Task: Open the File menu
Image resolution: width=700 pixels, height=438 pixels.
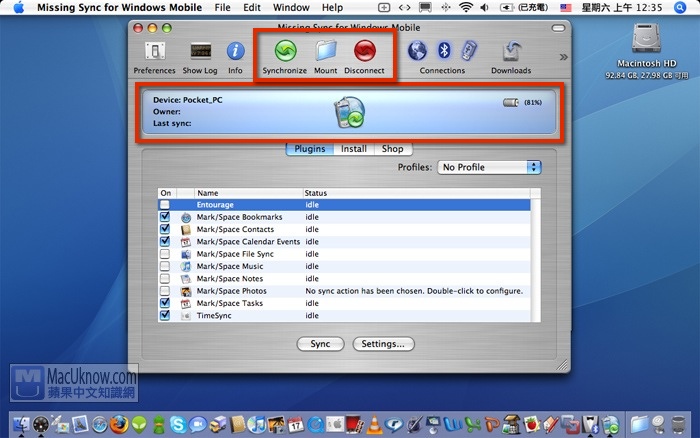Action: pos(222,8)
